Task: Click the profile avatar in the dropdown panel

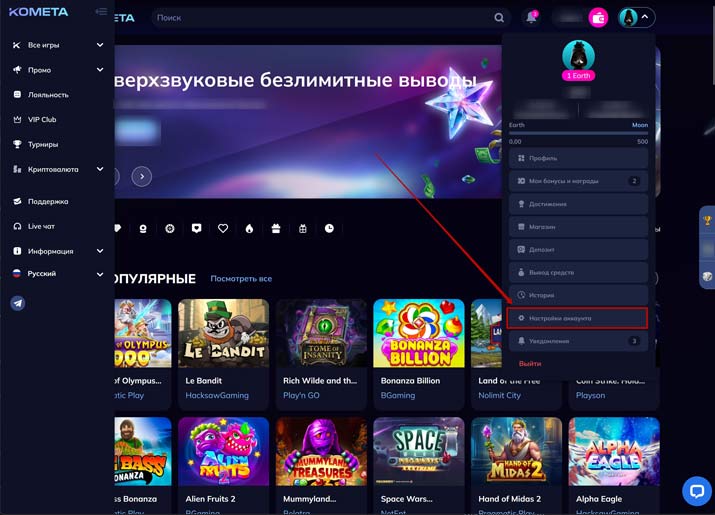Action: pyautogui.click(x=578, y=56)
